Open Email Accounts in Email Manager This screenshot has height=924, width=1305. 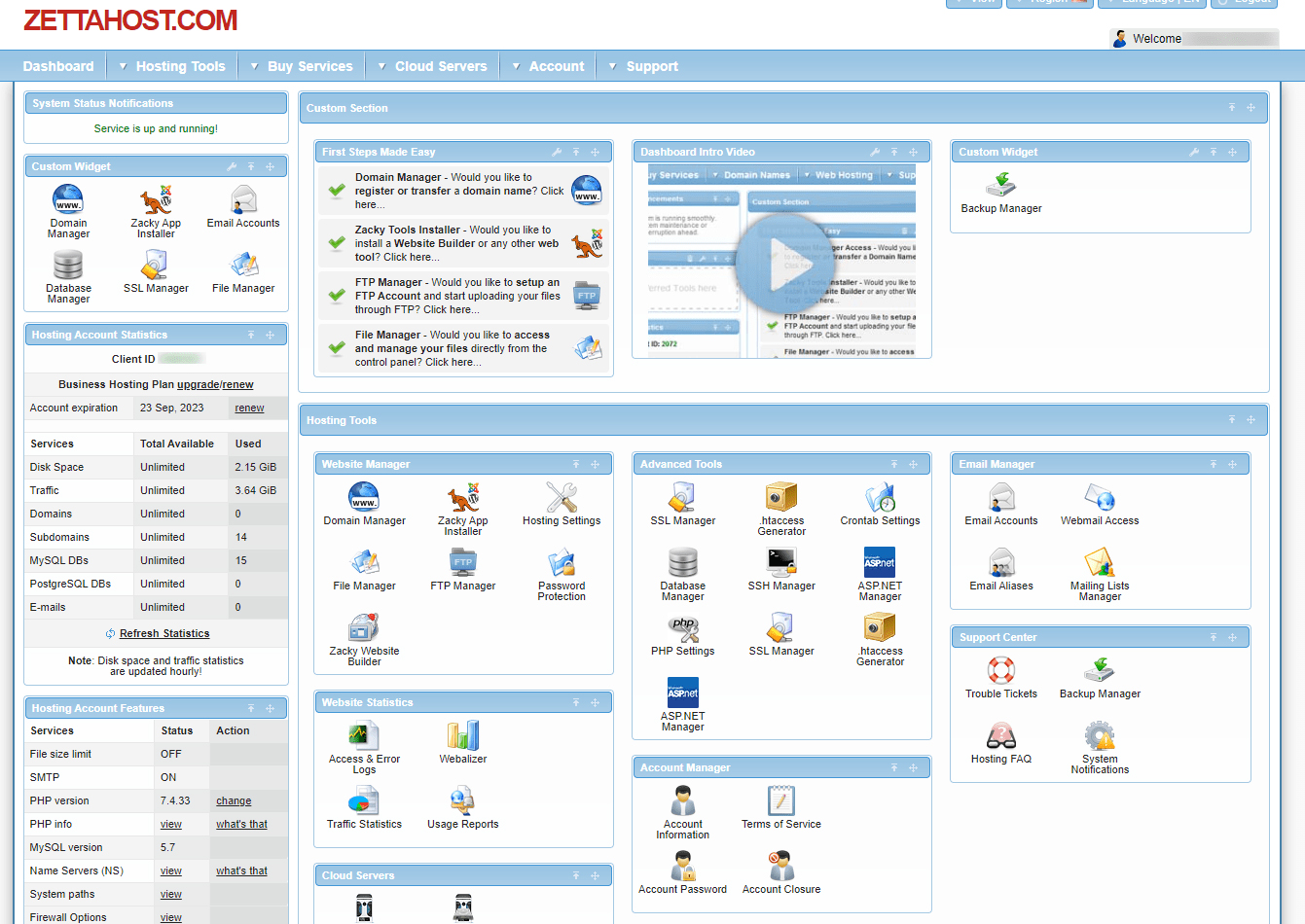[1001, 505]
